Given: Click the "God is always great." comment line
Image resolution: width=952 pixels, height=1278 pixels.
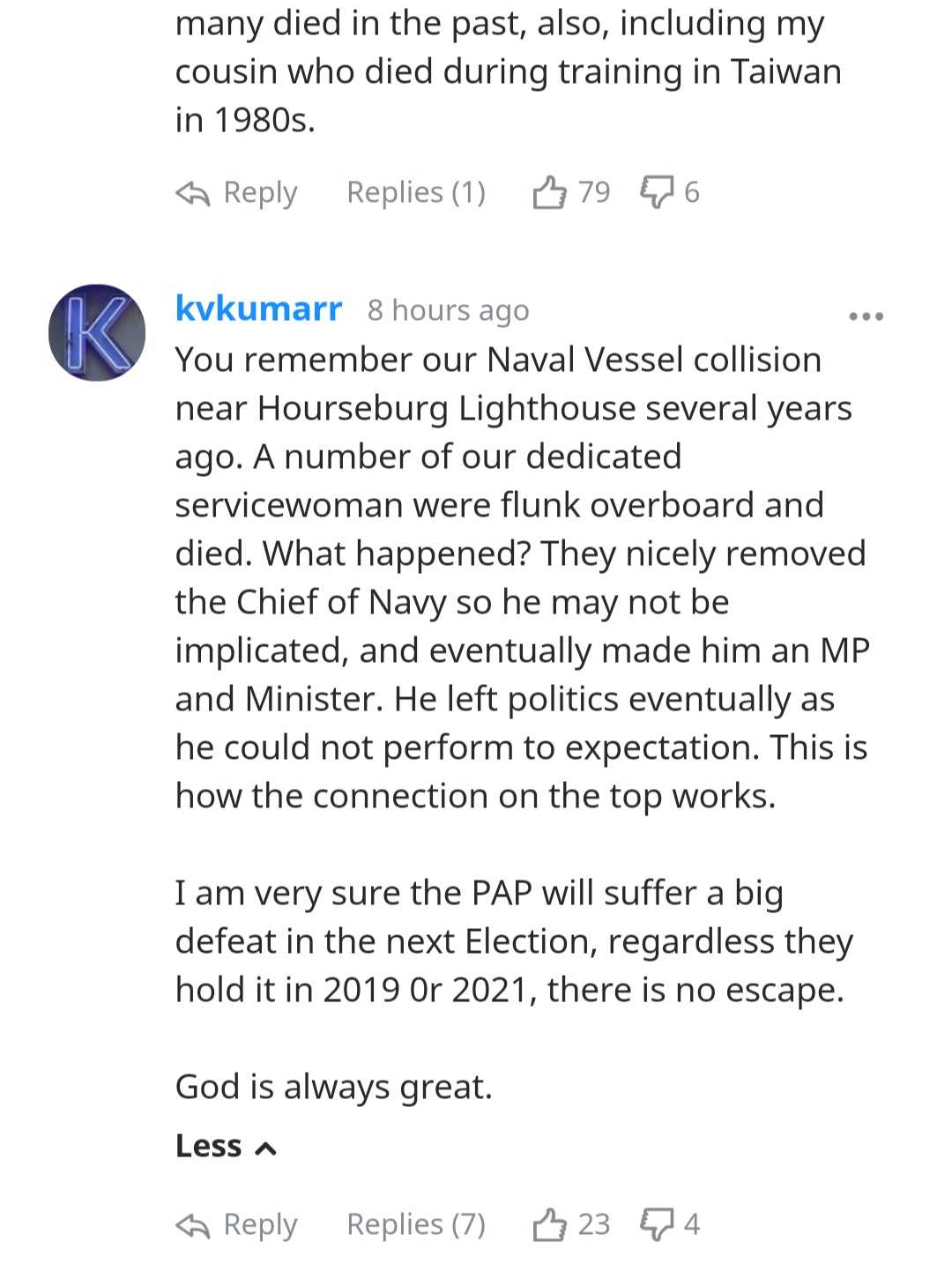Looking at the screenshot, I should tap(333, 1087).
